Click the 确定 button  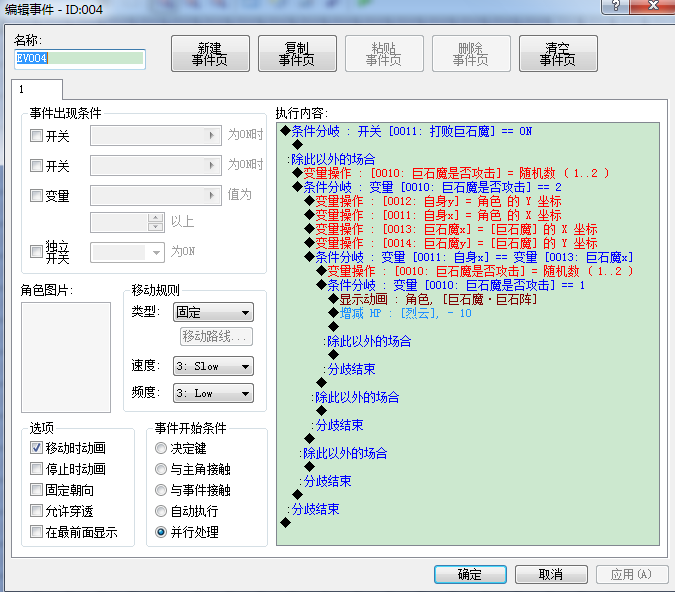point(470,574)
